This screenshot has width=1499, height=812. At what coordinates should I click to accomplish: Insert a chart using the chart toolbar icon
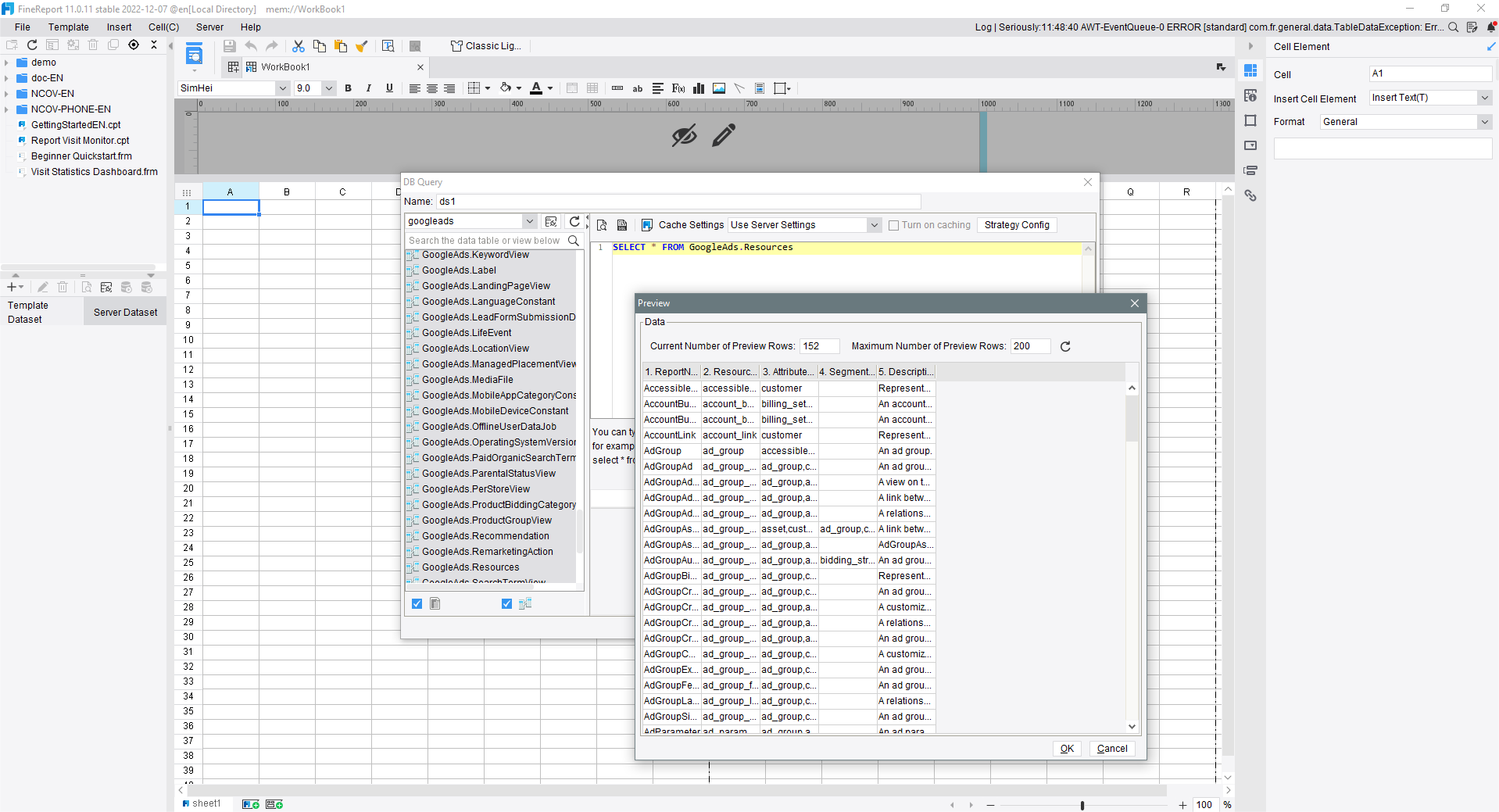tap(699, 88)
